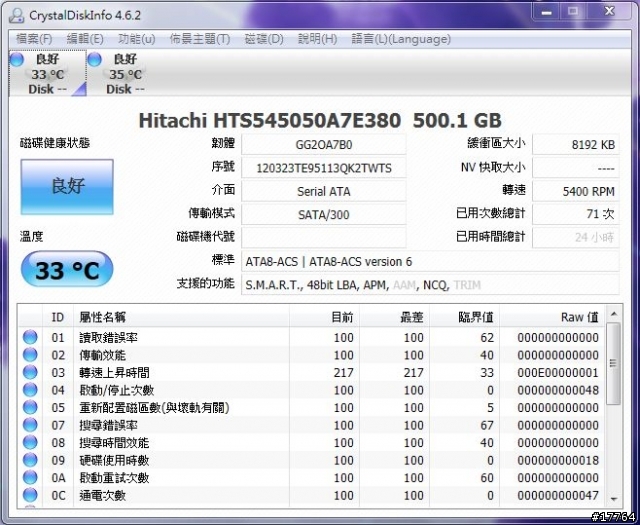This screenshot has width=640, height=525.
Task: Click the status orb on first disk tab
Action: pos(17,60)
